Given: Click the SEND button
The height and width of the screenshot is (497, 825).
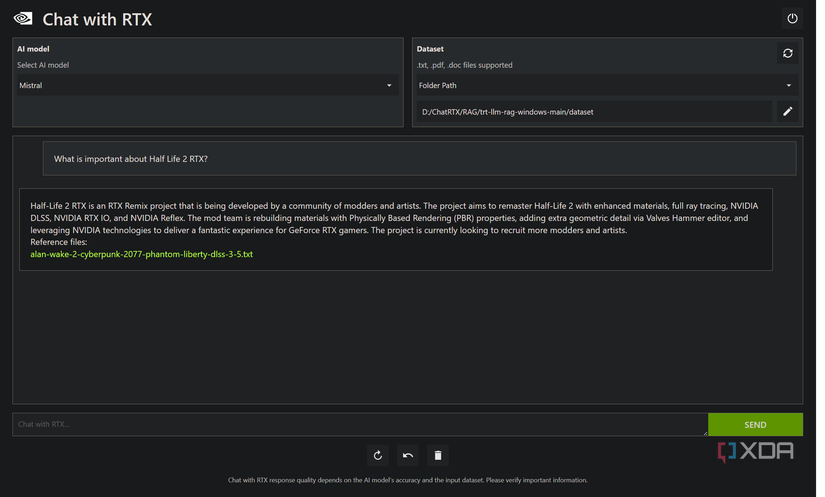Looking at the screenshot, I should coord(755,424).
